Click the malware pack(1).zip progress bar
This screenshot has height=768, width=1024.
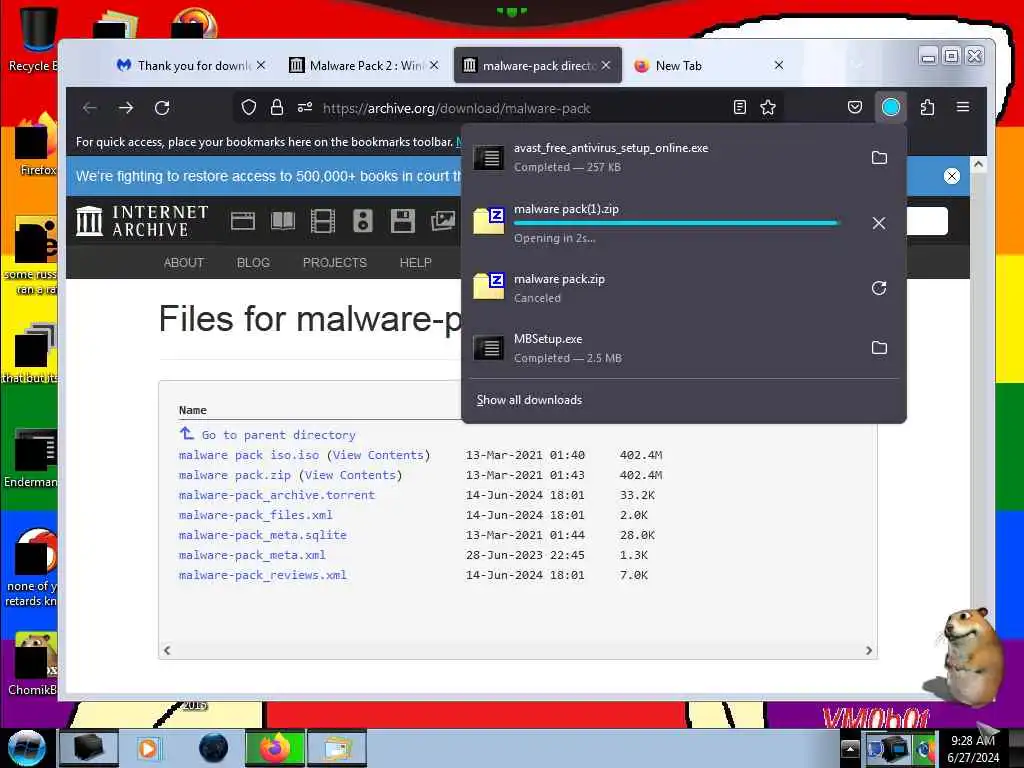tap(675, 223)
